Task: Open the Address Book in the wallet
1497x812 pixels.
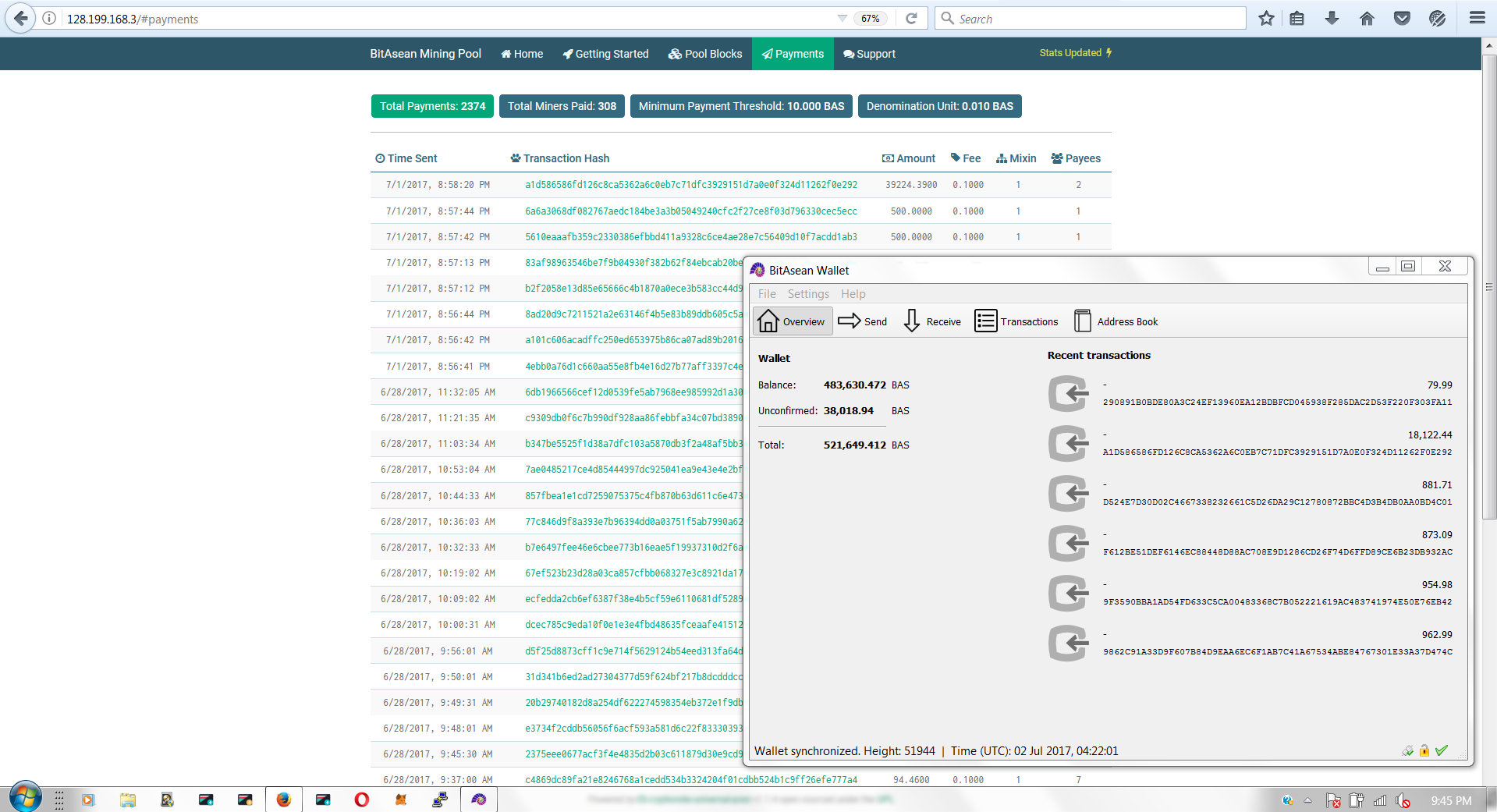Action: point(1116,321)
